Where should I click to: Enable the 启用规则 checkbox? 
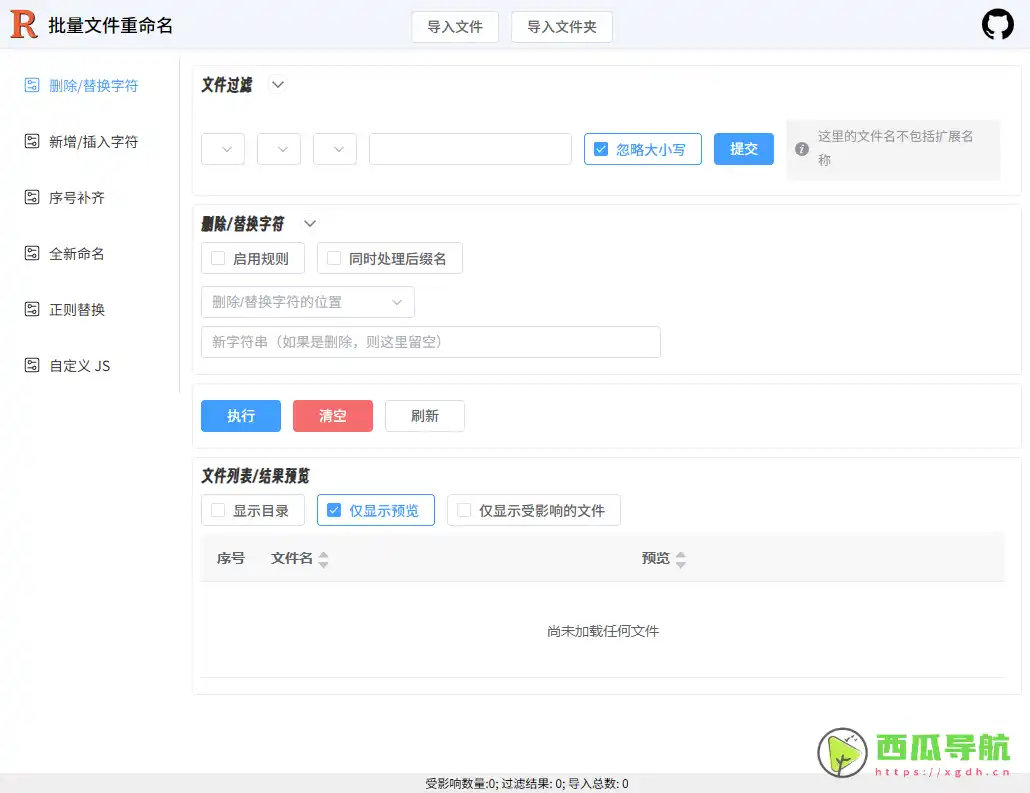click(217, 258)
